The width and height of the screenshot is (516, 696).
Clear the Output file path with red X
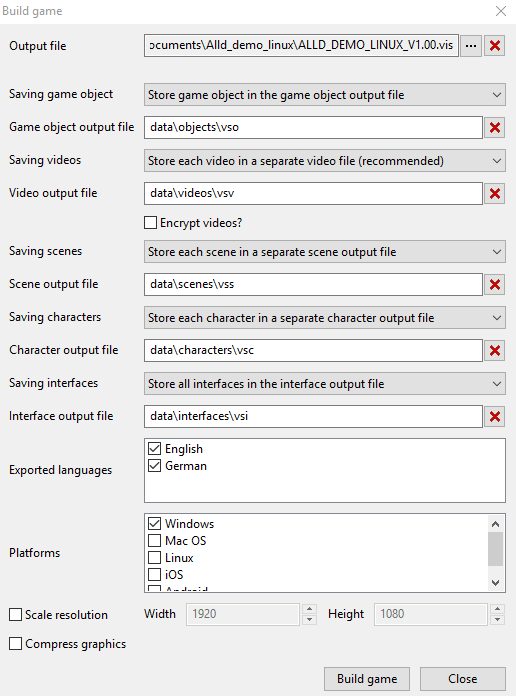click(x=495, y=46)
